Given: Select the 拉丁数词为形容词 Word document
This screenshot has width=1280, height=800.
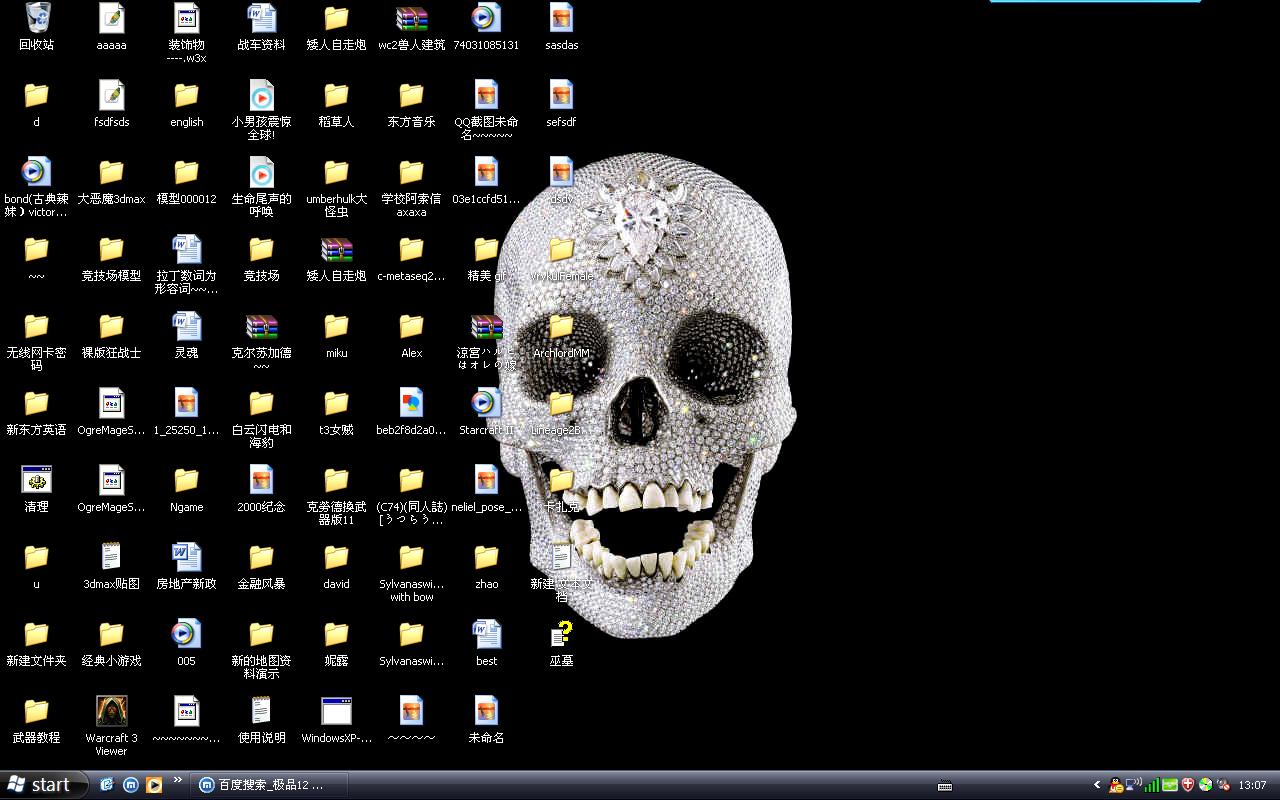Looking at the screenshot, I should pos(187,249).
